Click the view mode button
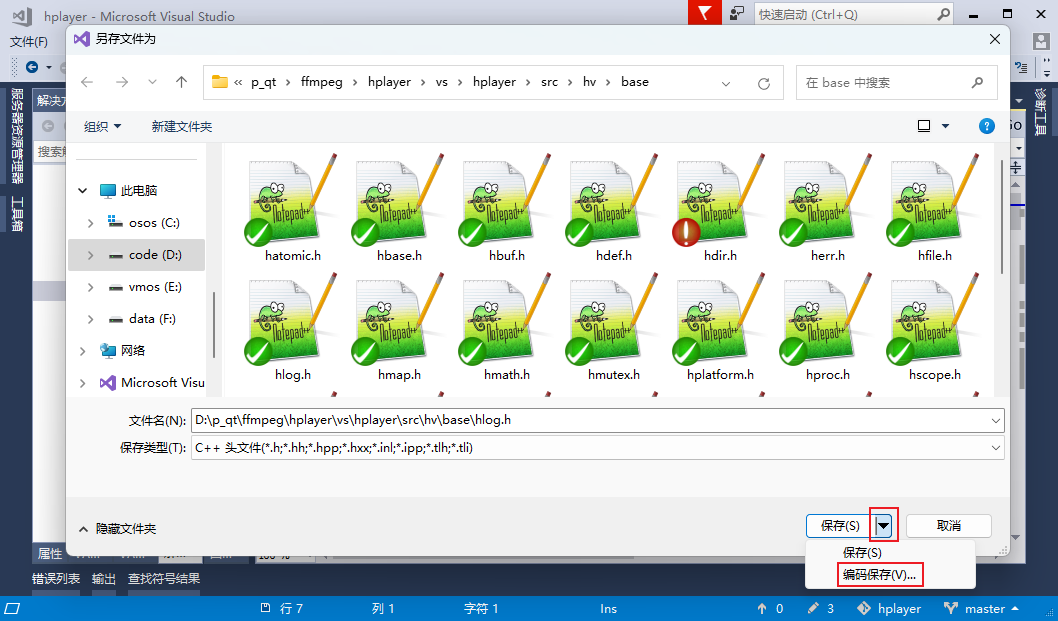This screenshot has width=1058, height=621. pyautogui.click(x=924, y=126)
